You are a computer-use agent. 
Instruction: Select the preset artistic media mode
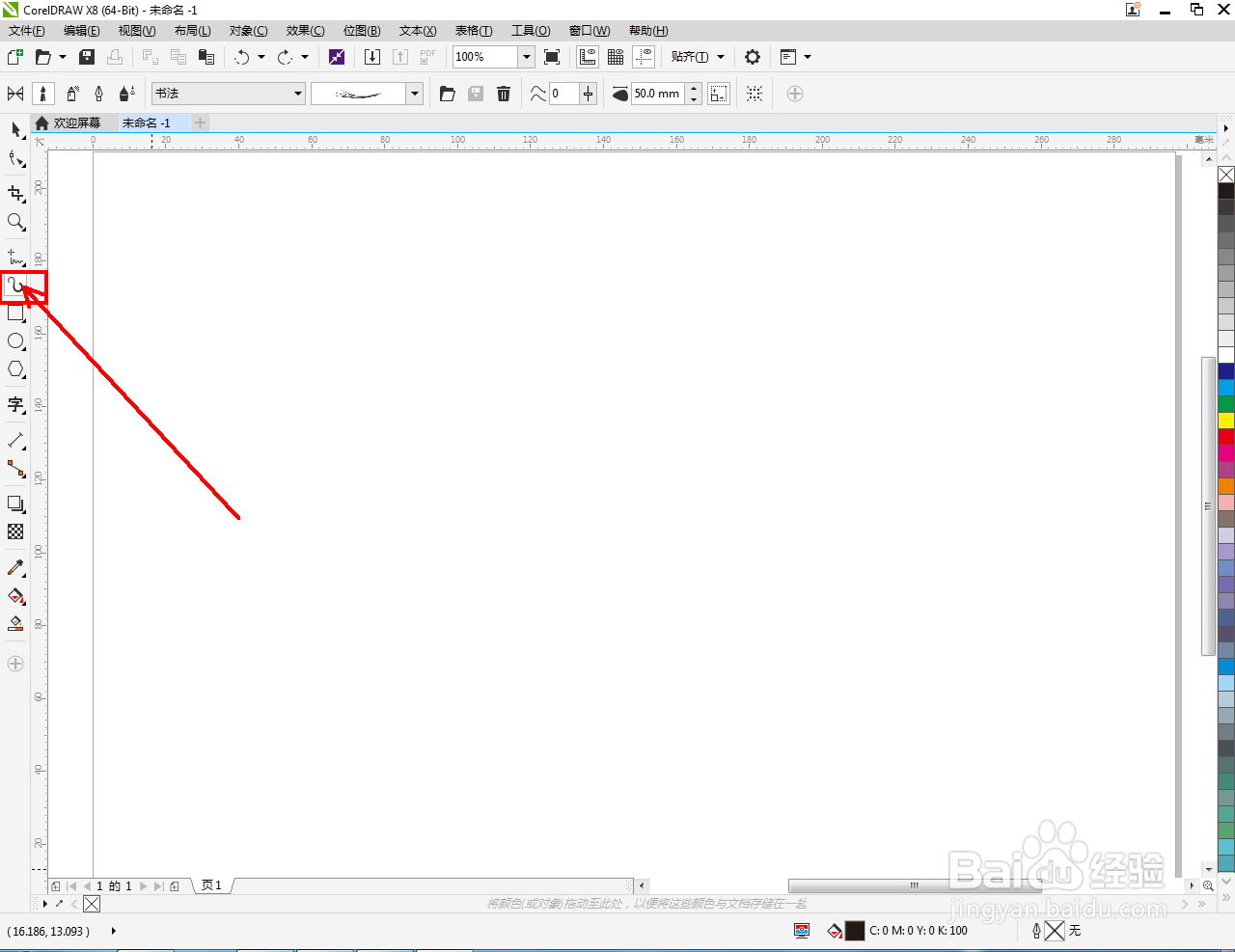[x=15, y=94]
